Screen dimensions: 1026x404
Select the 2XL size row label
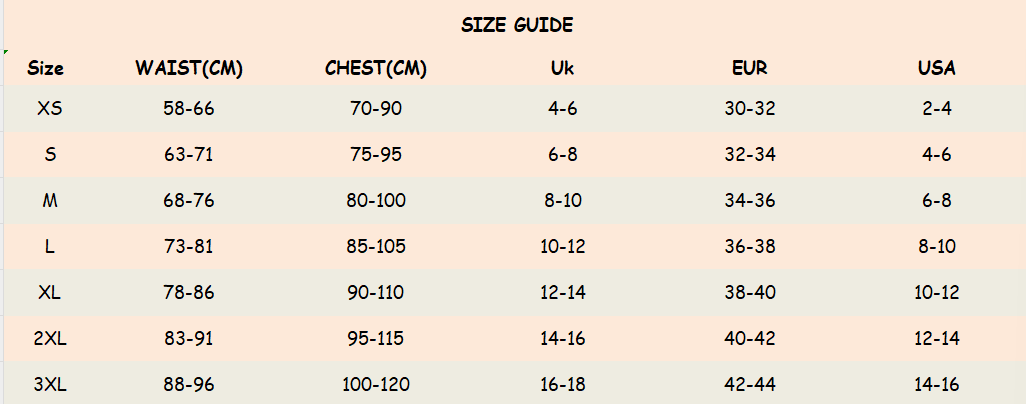coord(49,338)
